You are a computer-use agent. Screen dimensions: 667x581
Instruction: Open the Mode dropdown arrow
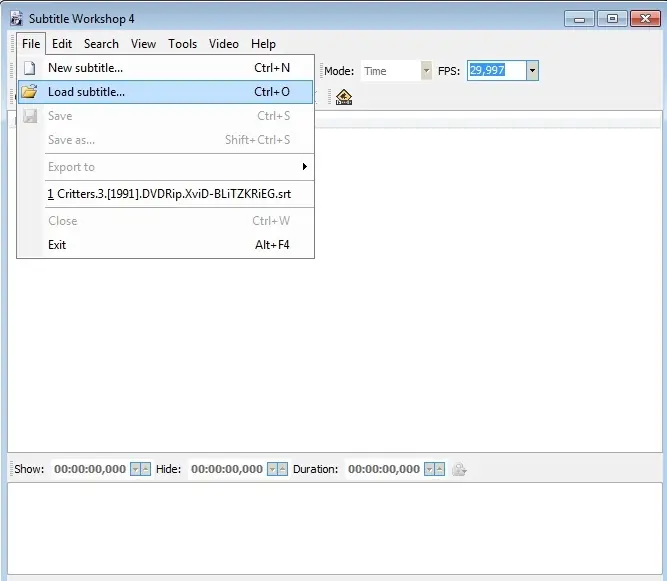[426, 71]
